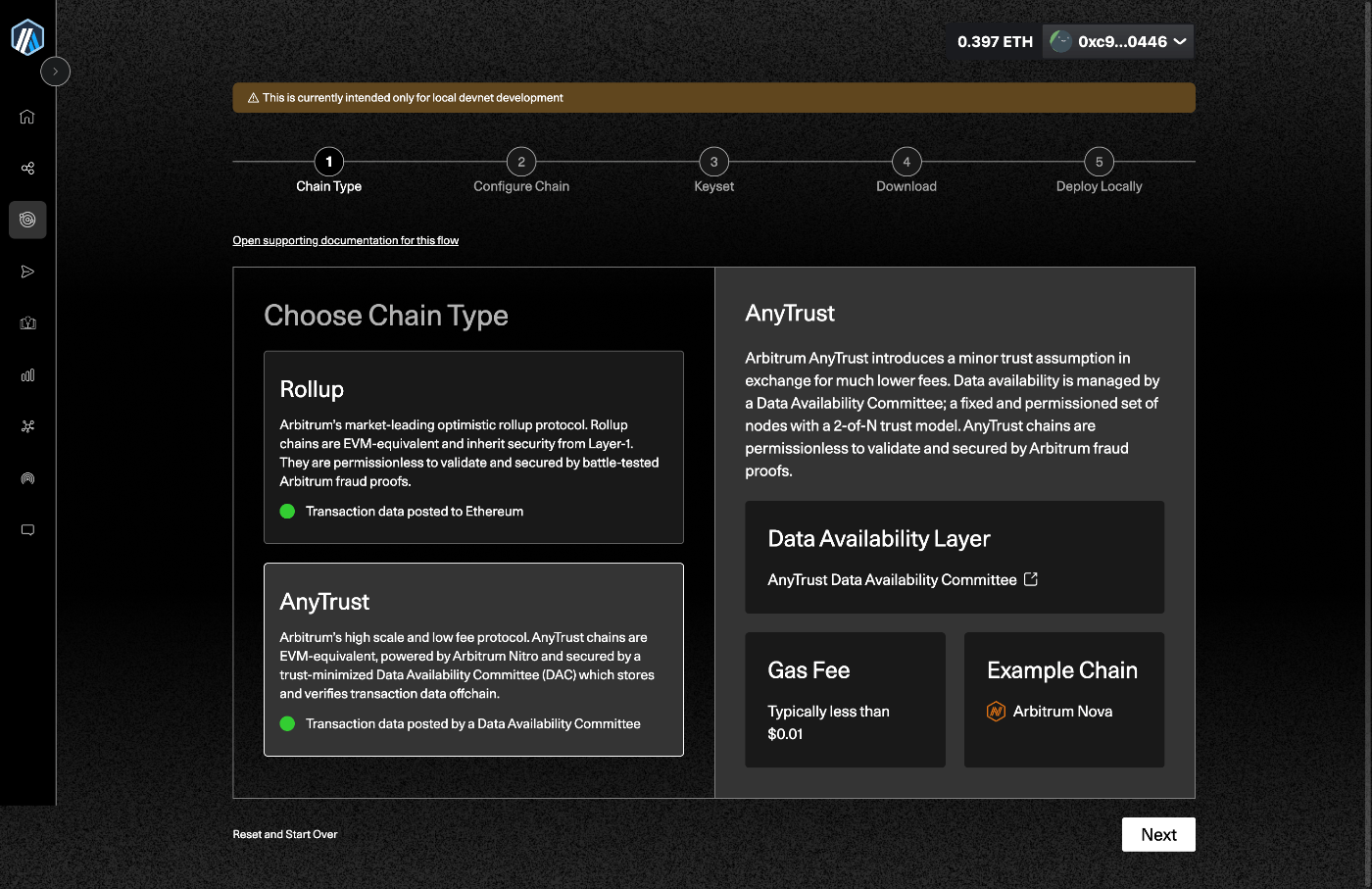
Task: Open the share-nodes sidebar icon
Action: coord(27,169)
